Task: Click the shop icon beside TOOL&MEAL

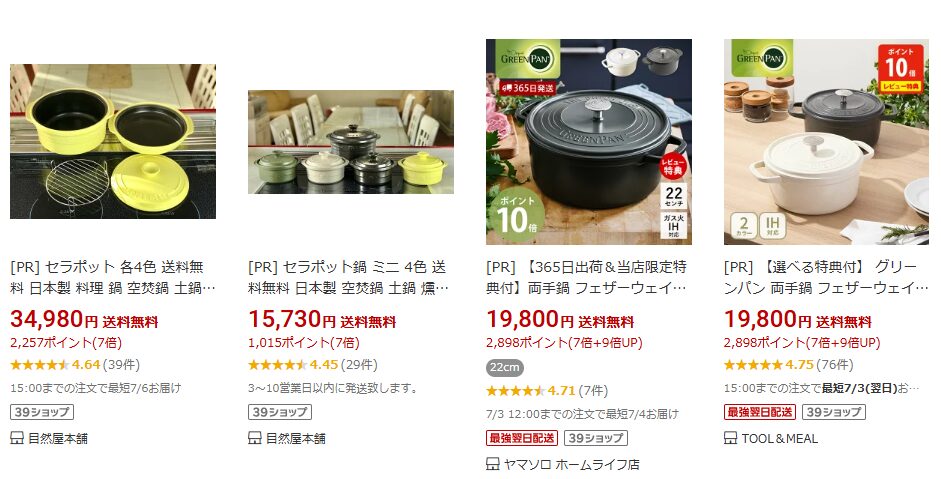Action: [730, 438]
